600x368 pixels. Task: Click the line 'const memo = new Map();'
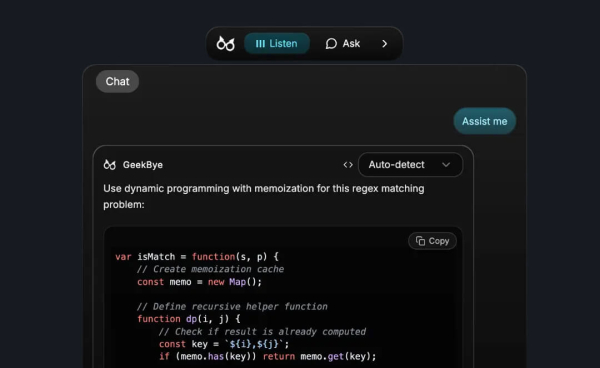tap(199, 282)
